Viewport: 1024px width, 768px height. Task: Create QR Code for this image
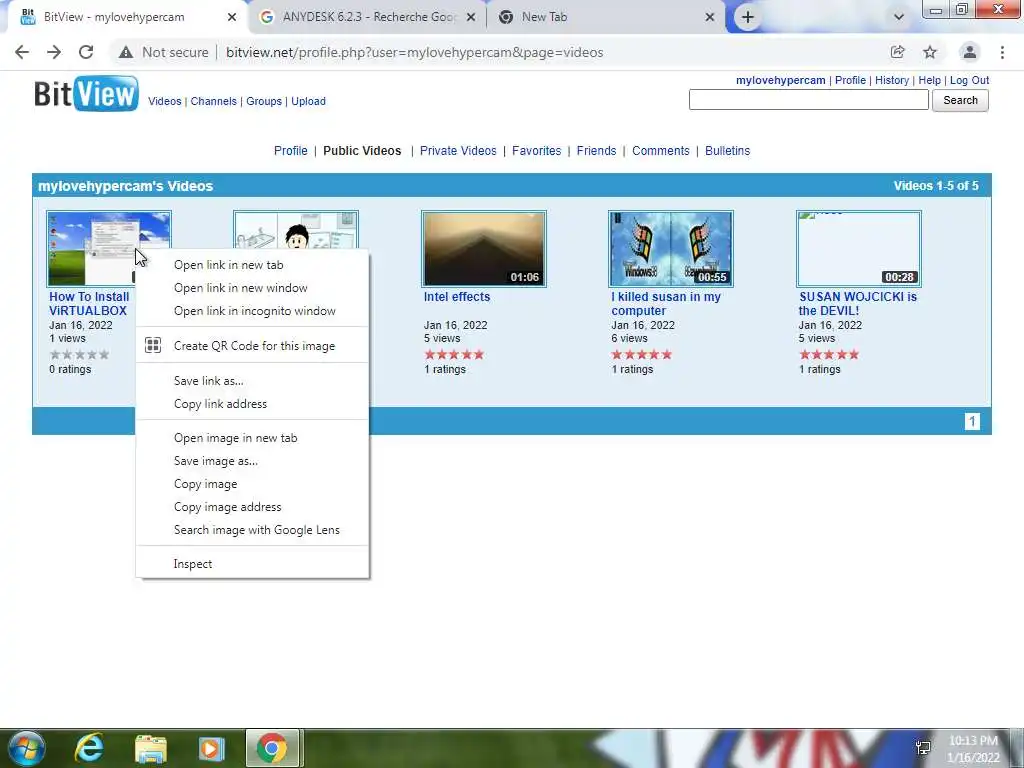[252, 345]
